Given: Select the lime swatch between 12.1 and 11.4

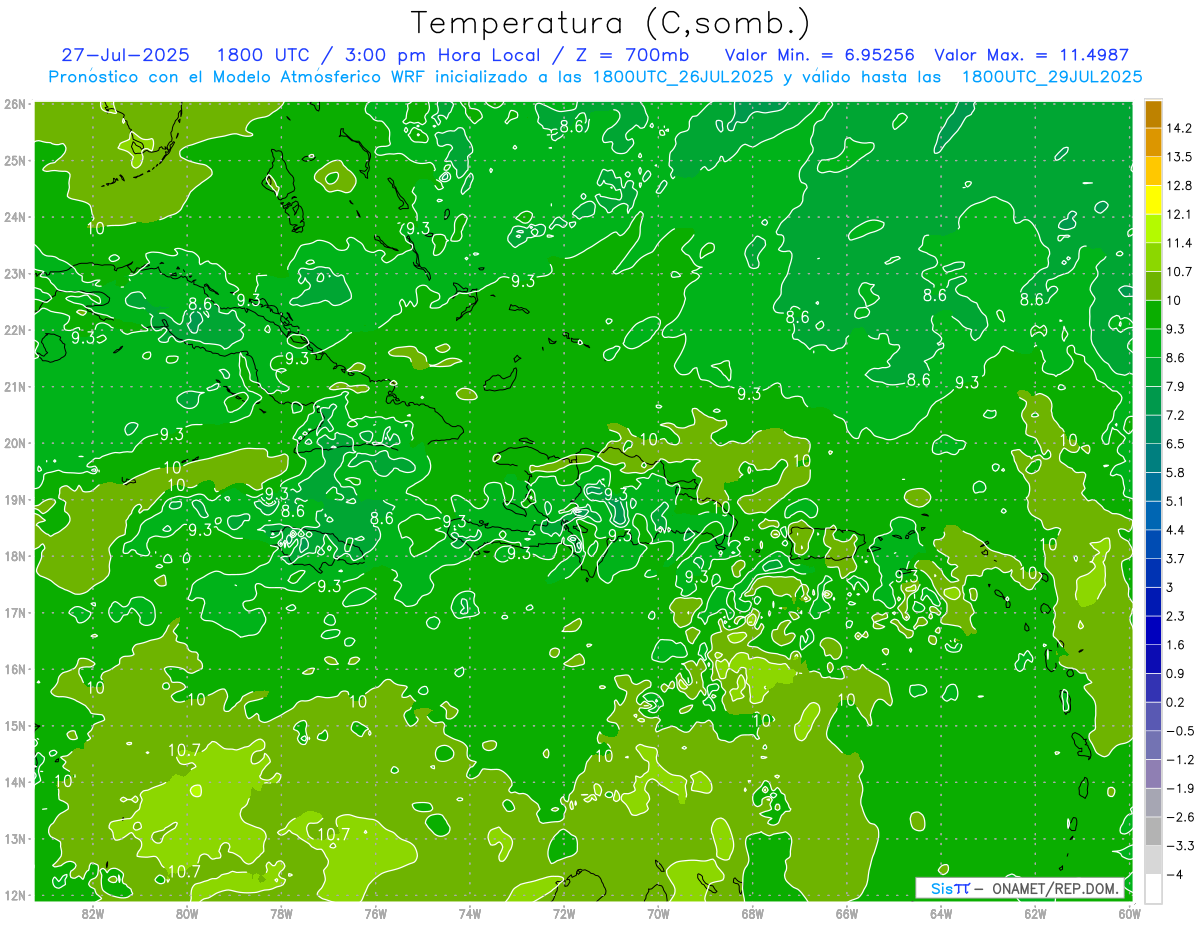Looking at the screenshot, I should coord(1153,228).
